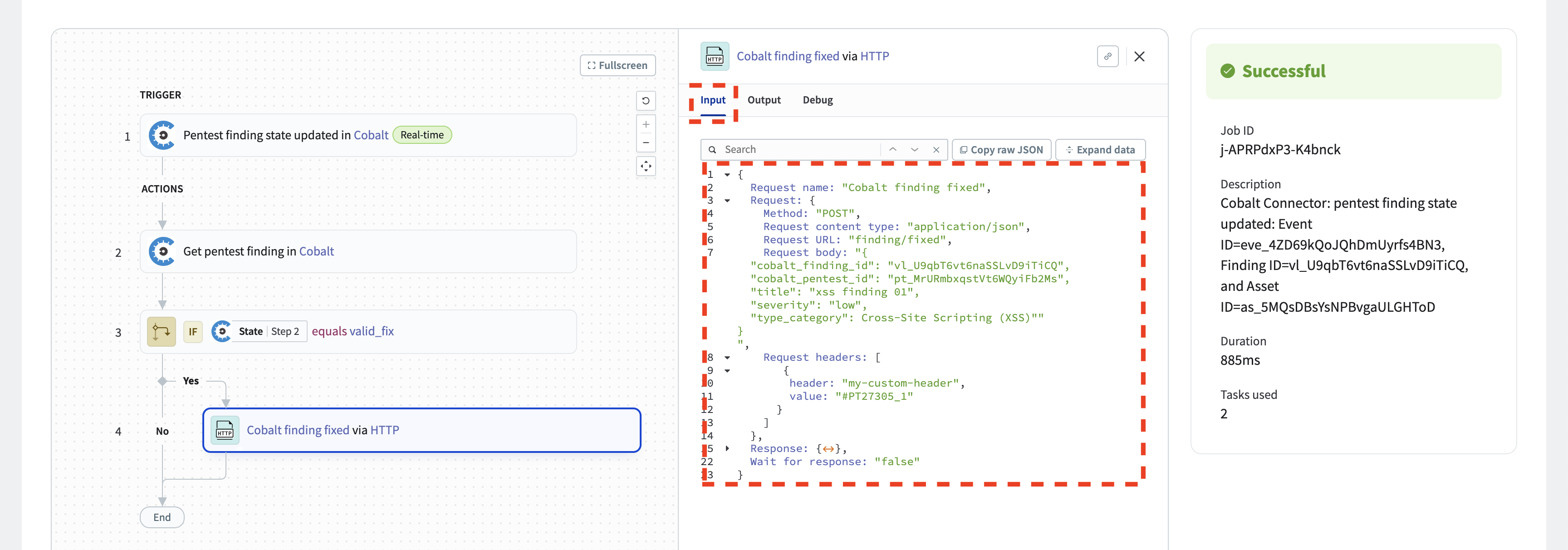This screenshot has height=550, width=1568.
Task: Open Cobalt link in trigger step
Action: click(371, 135)
